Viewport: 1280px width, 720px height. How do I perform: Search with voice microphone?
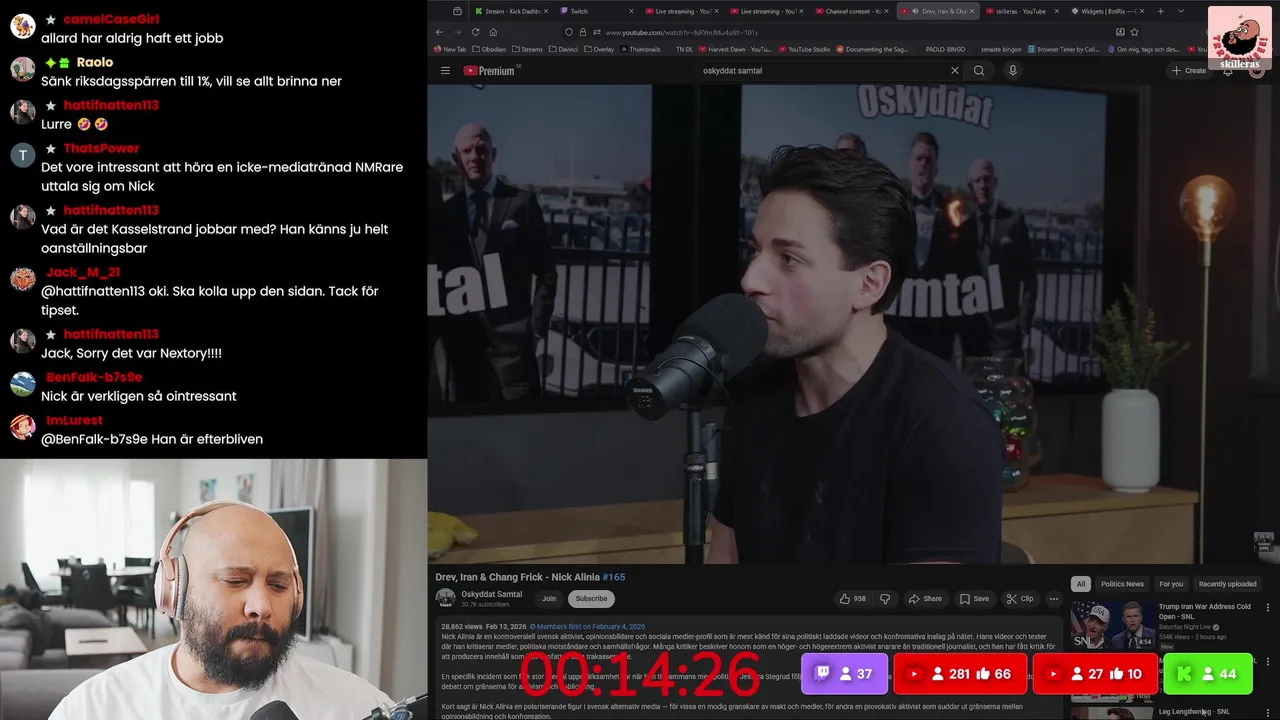click(x=1012, y=70)
